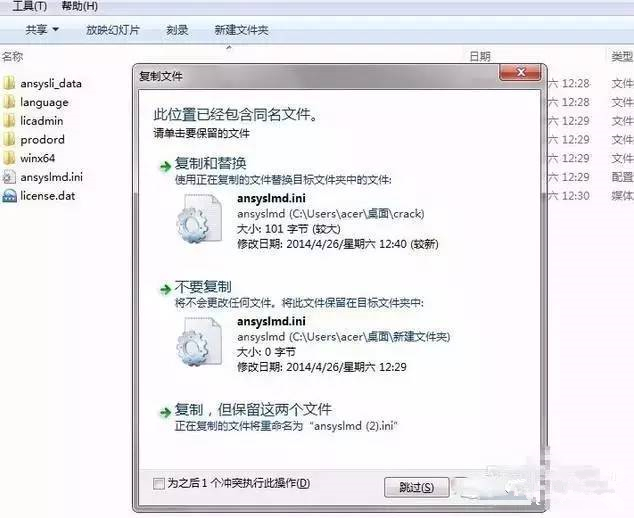Click the language folder icon
Viewport: 634px width, 518px height.
pyautogui.click(x=9, y=102)
